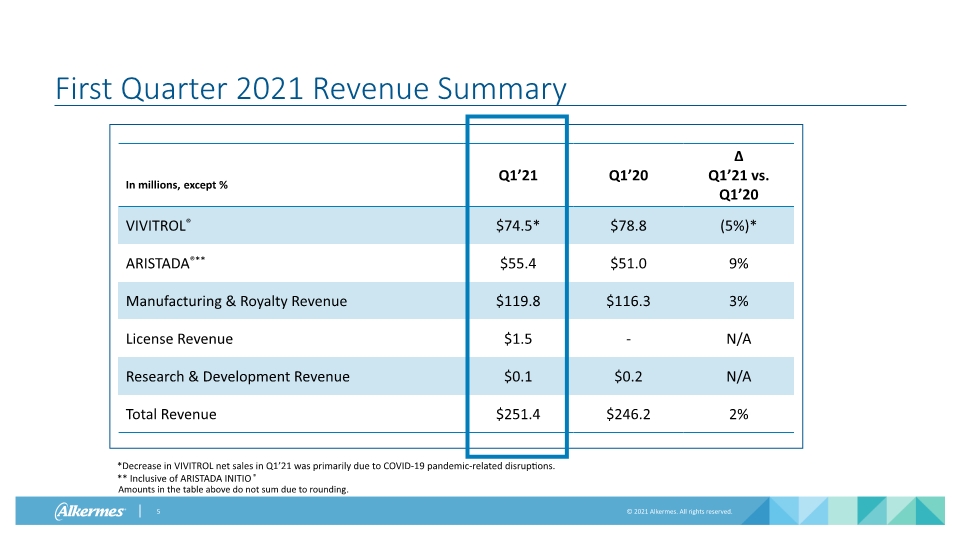The image size is (960, 540).
Task: Select the $55.4 ARISTADA value
Action: click(x=517, y=263)
